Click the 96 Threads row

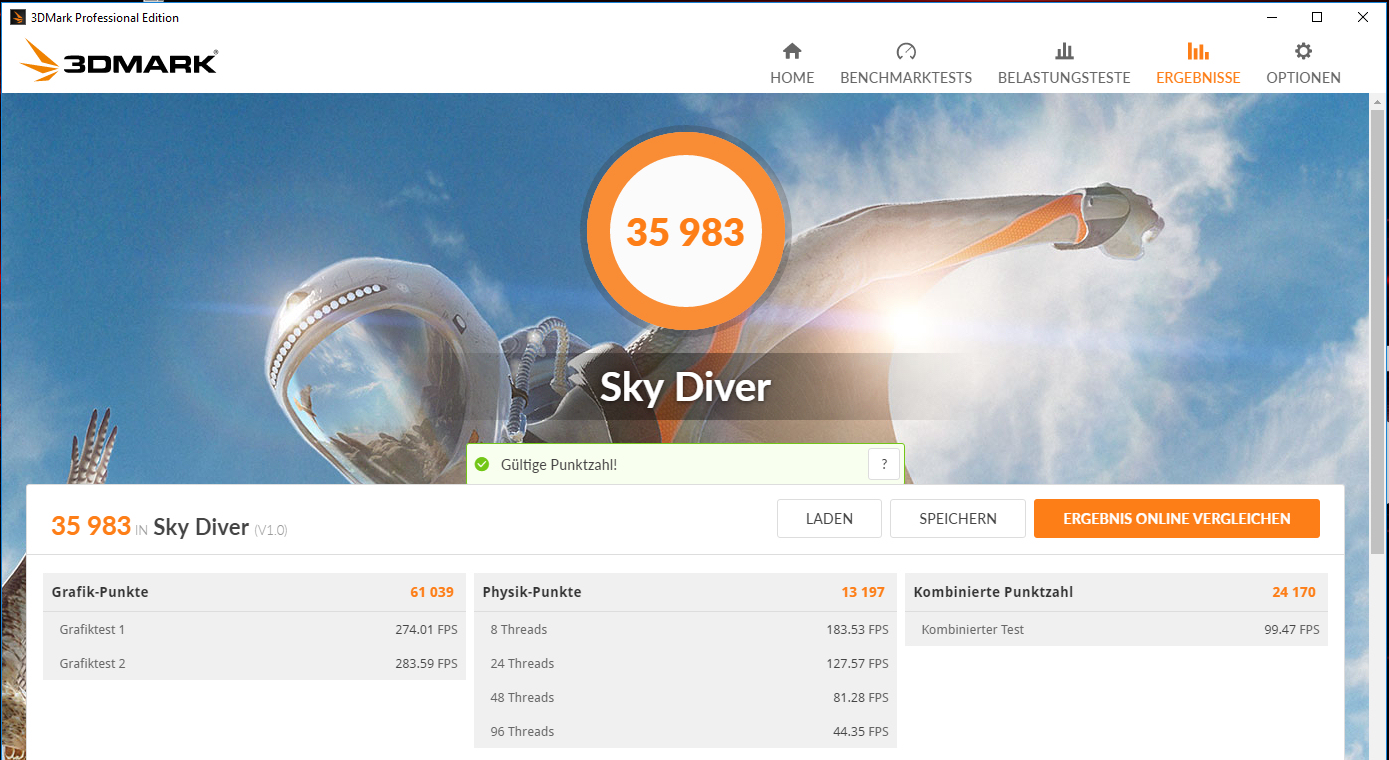(x=685, y=732)
